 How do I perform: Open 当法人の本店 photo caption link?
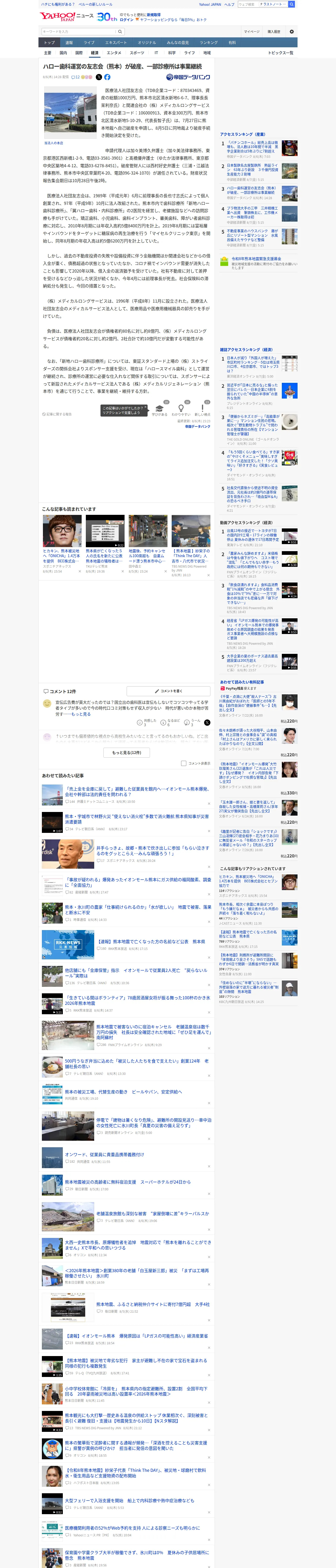(x=54, y=143)
